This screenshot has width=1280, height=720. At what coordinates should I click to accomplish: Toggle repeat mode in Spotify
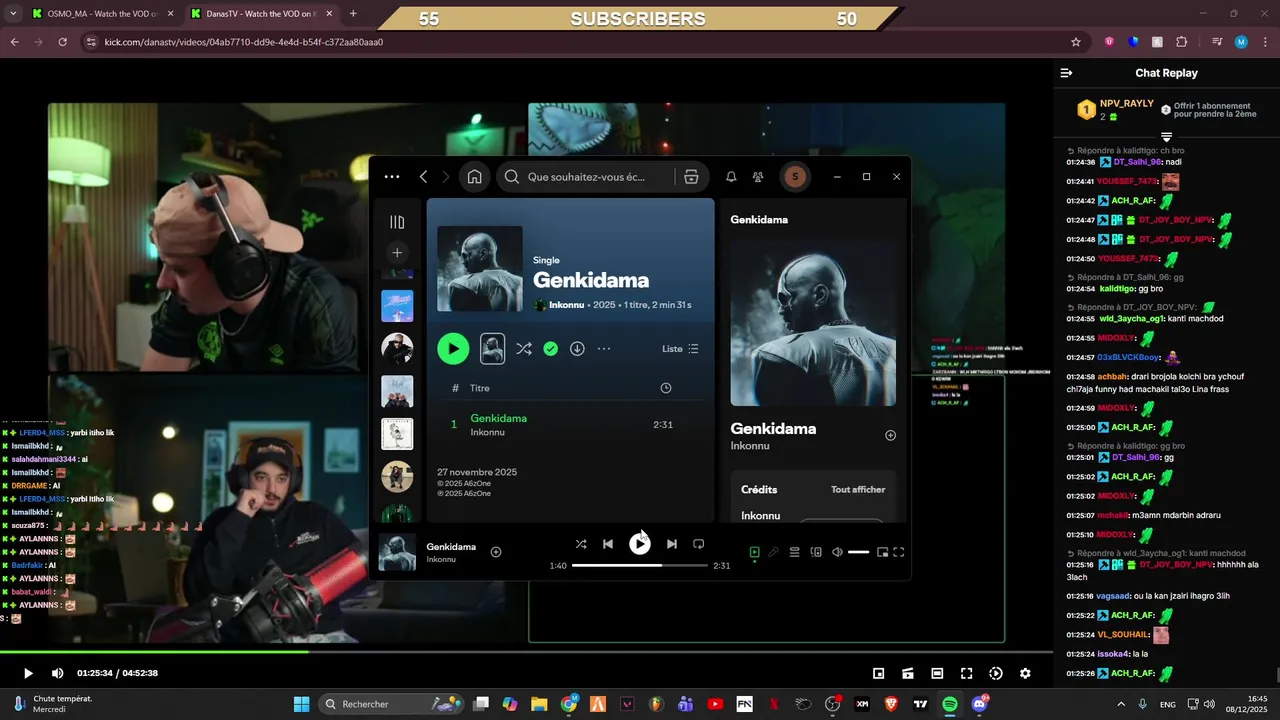click(699, 544)
